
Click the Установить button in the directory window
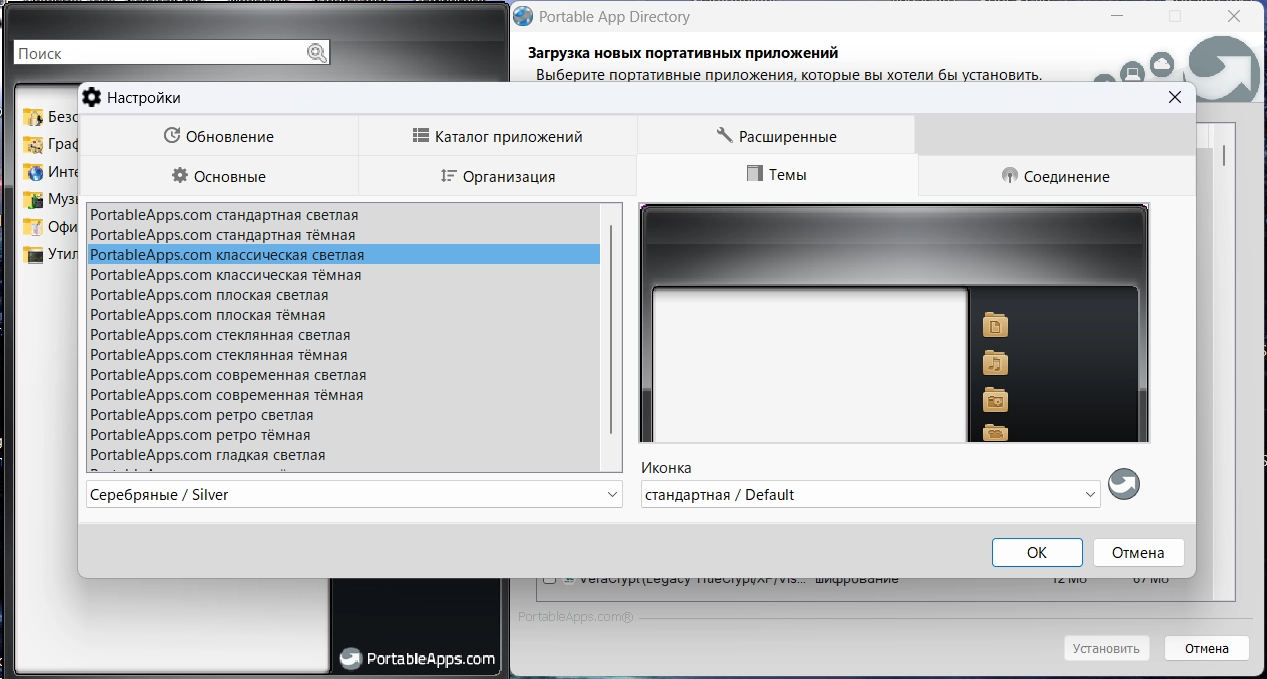pos(1106,648)
